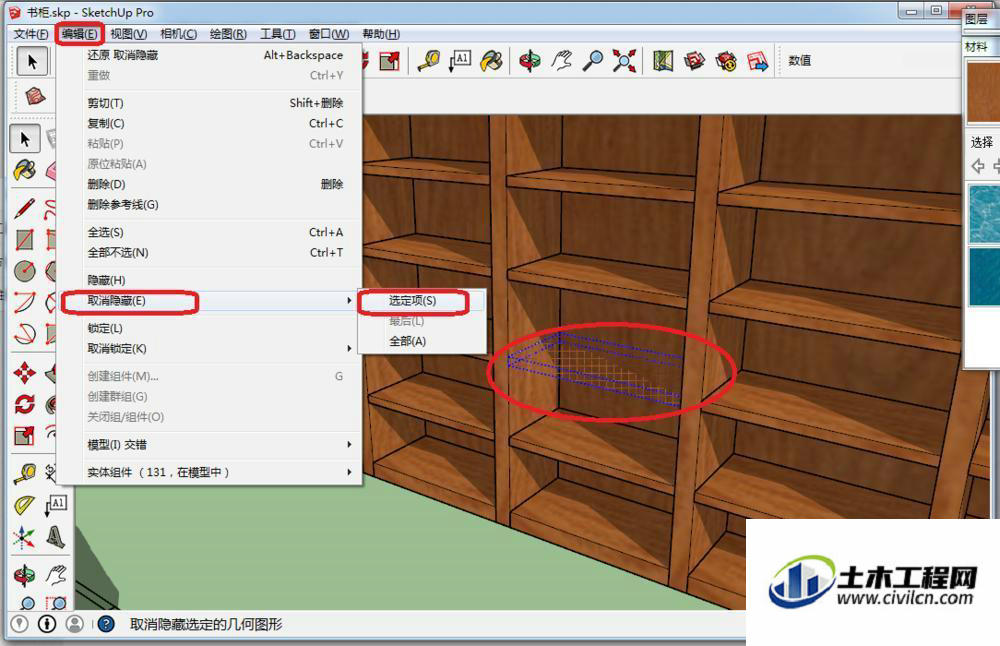1000x646 pixels.
Task: Click the user sign-in status icon
Action: [75, 624]
